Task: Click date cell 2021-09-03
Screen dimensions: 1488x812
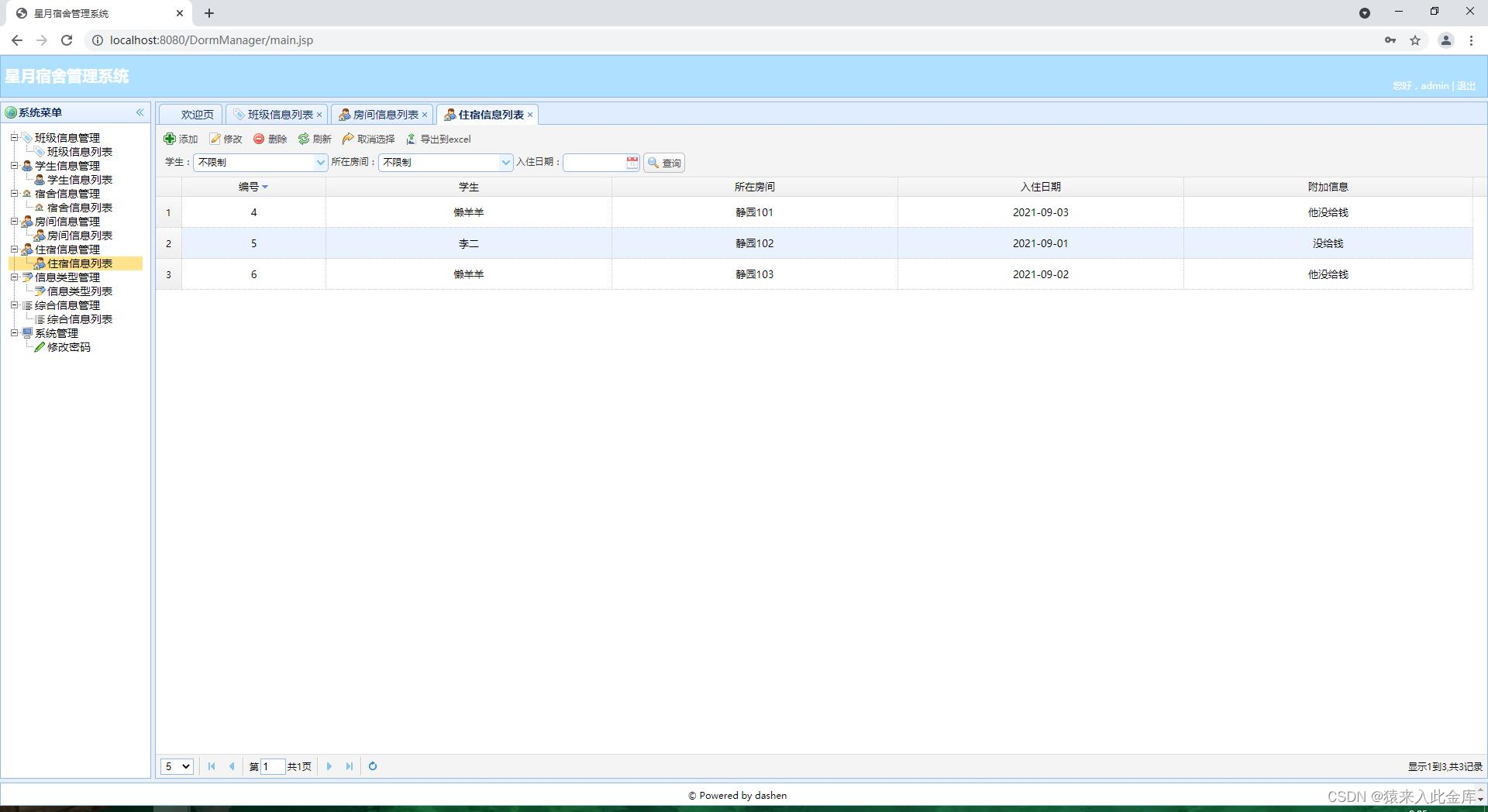Action: coord(1040,212)
